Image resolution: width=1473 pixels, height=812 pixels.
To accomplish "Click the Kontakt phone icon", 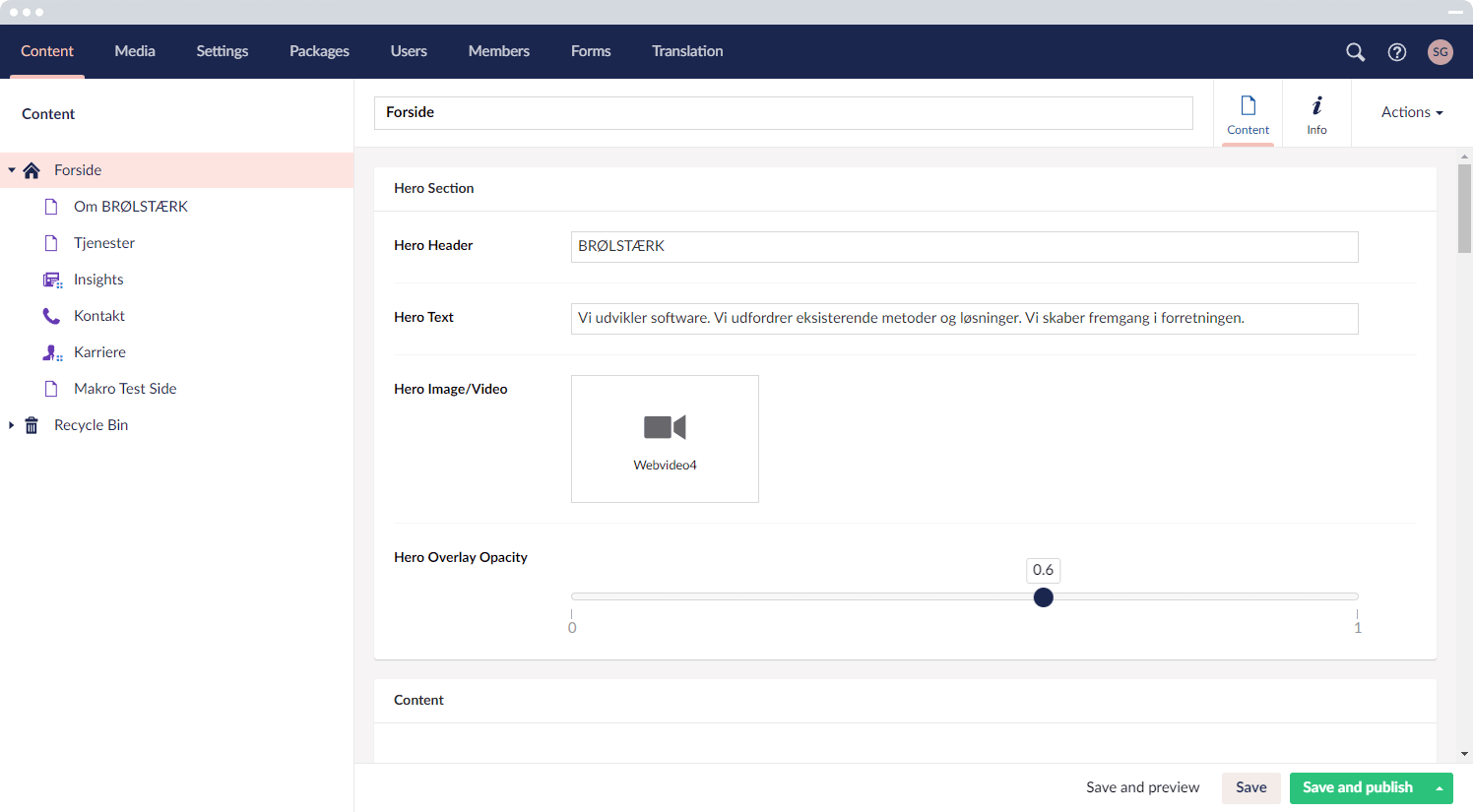I will coord(51,316).
